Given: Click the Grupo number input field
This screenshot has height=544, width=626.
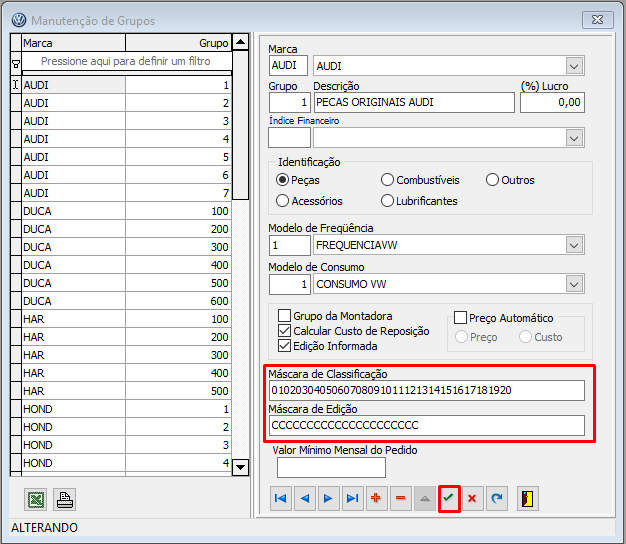Looking at the screenshot, I should (x=289, y=102).
